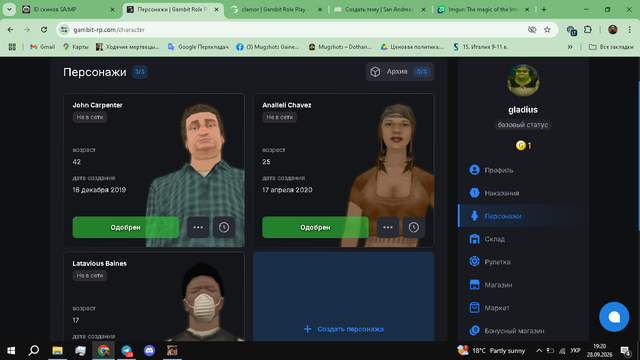Click Создать персонажа to add character
The image size is (640, 360).
(x=344, y=329)
